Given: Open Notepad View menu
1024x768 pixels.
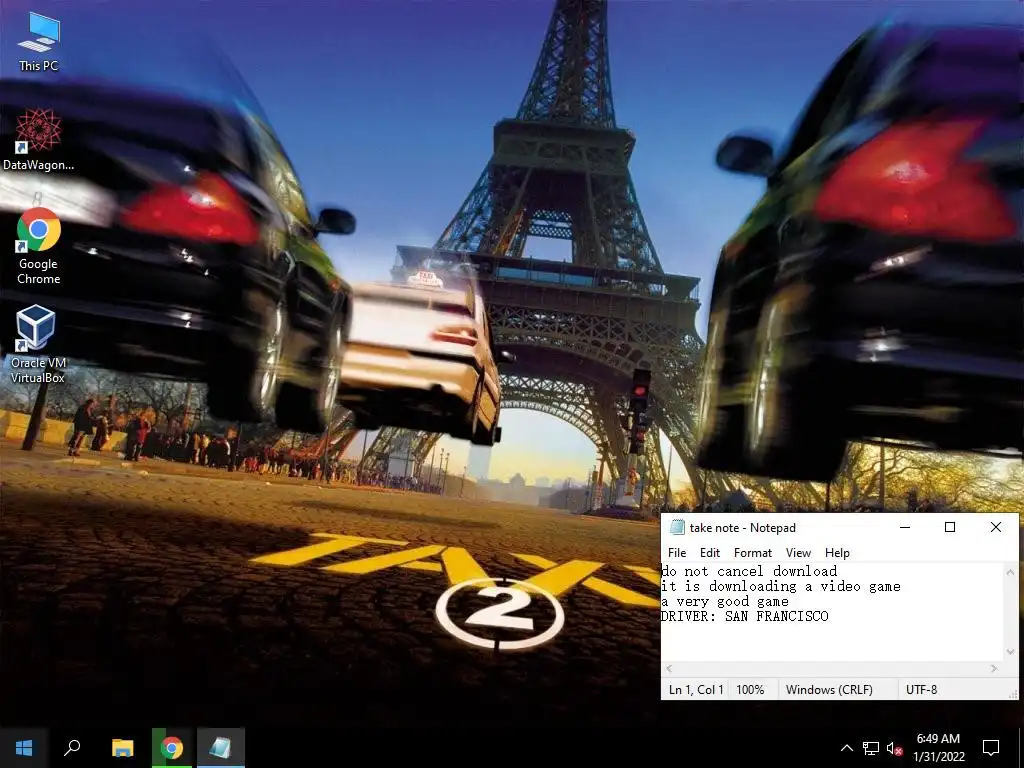Looking at the screenshot, I should click(x=798, y=552).
